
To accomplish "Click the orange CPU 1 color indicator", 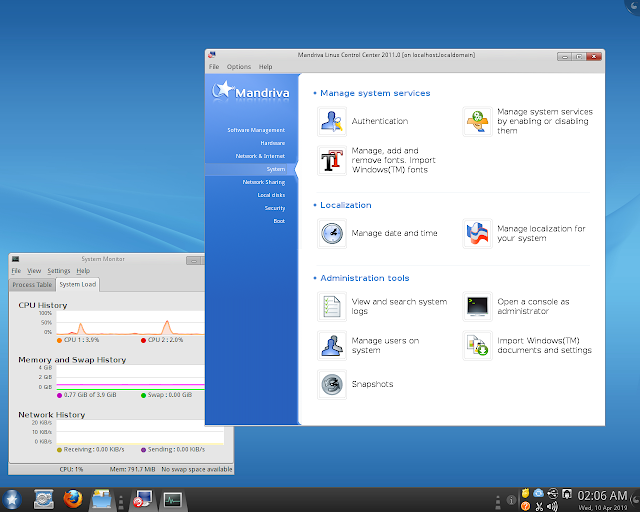I will click(x=60, y=340).
